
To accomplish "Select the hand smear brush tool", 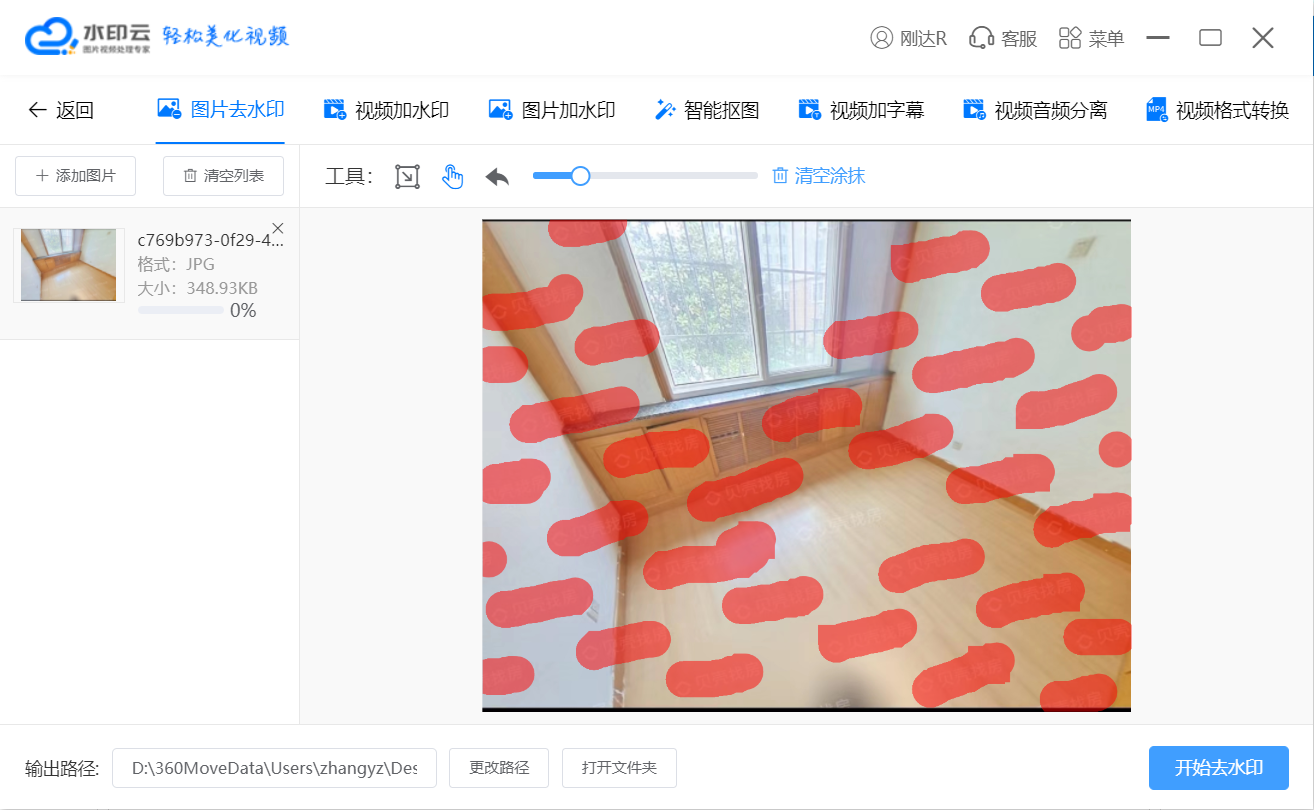I will tap(453, 177).
